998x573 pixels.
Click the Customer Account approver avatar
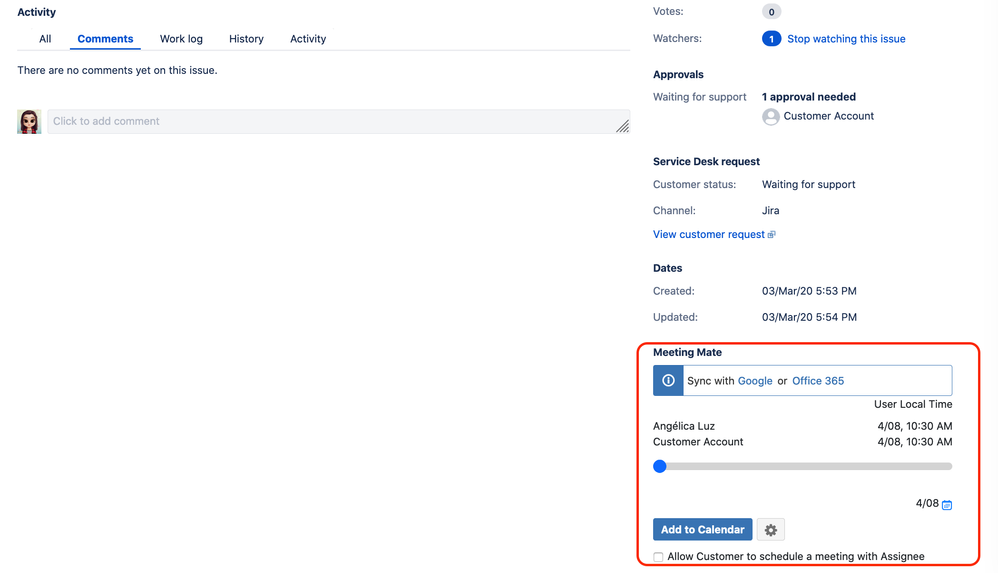(x=771, y=117)
